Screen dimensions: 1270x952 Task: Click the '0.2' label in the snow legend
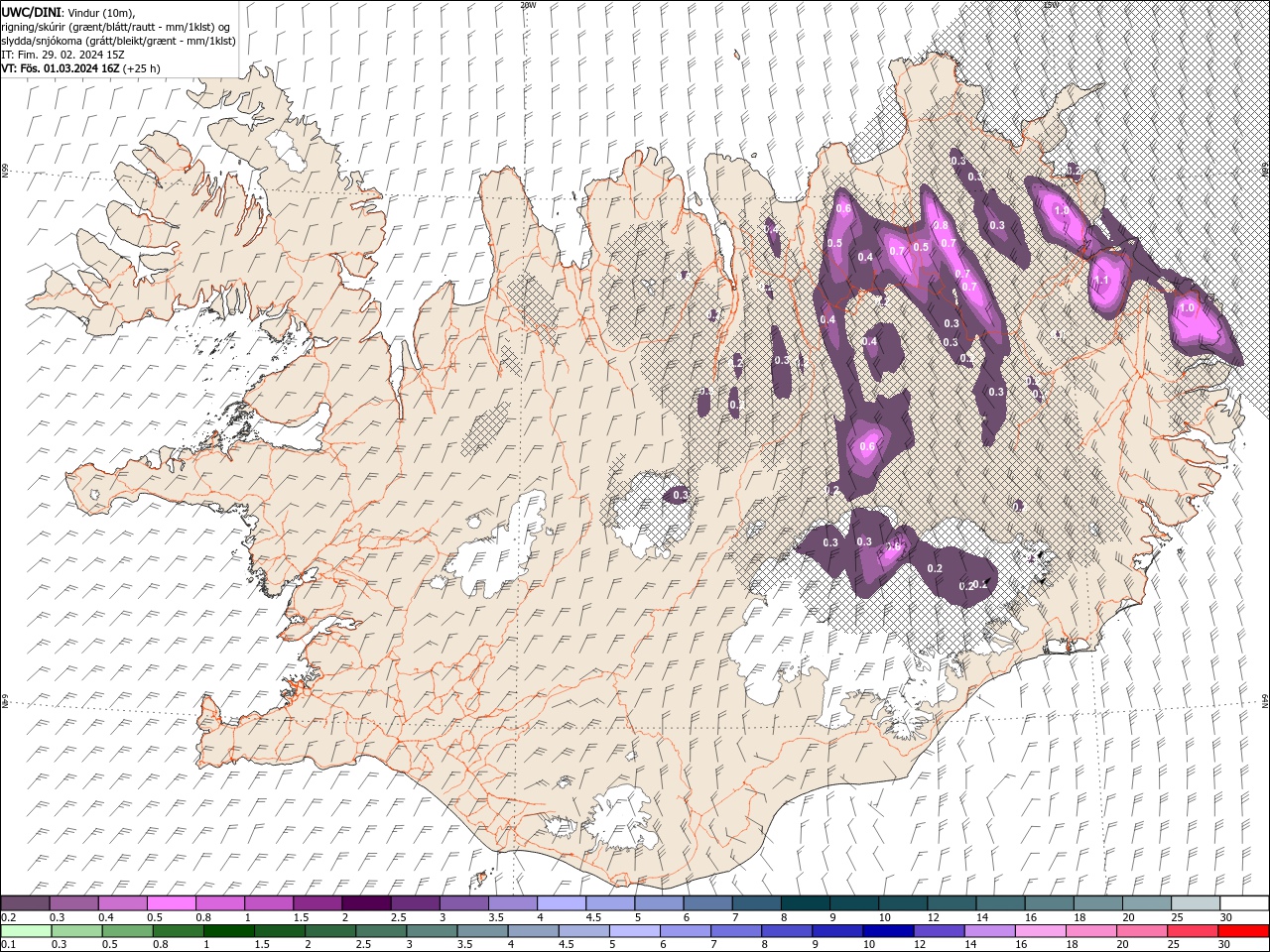click(8, 917)
